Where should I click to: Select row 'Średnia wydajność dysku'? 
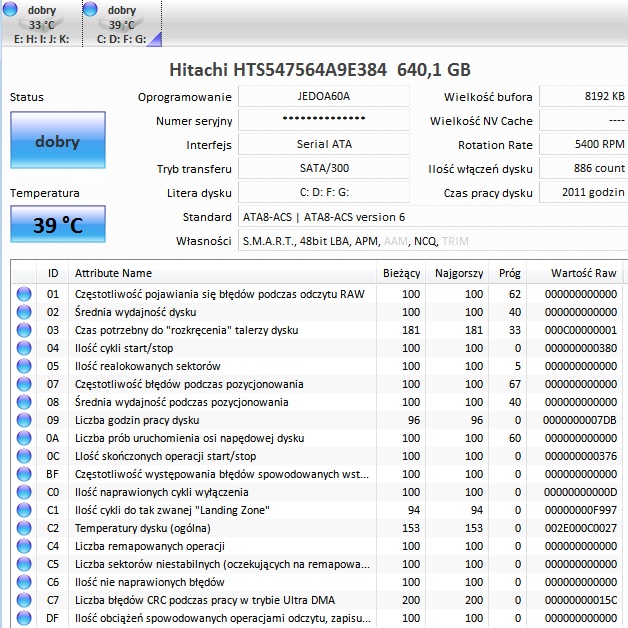[x=317, y=312]
